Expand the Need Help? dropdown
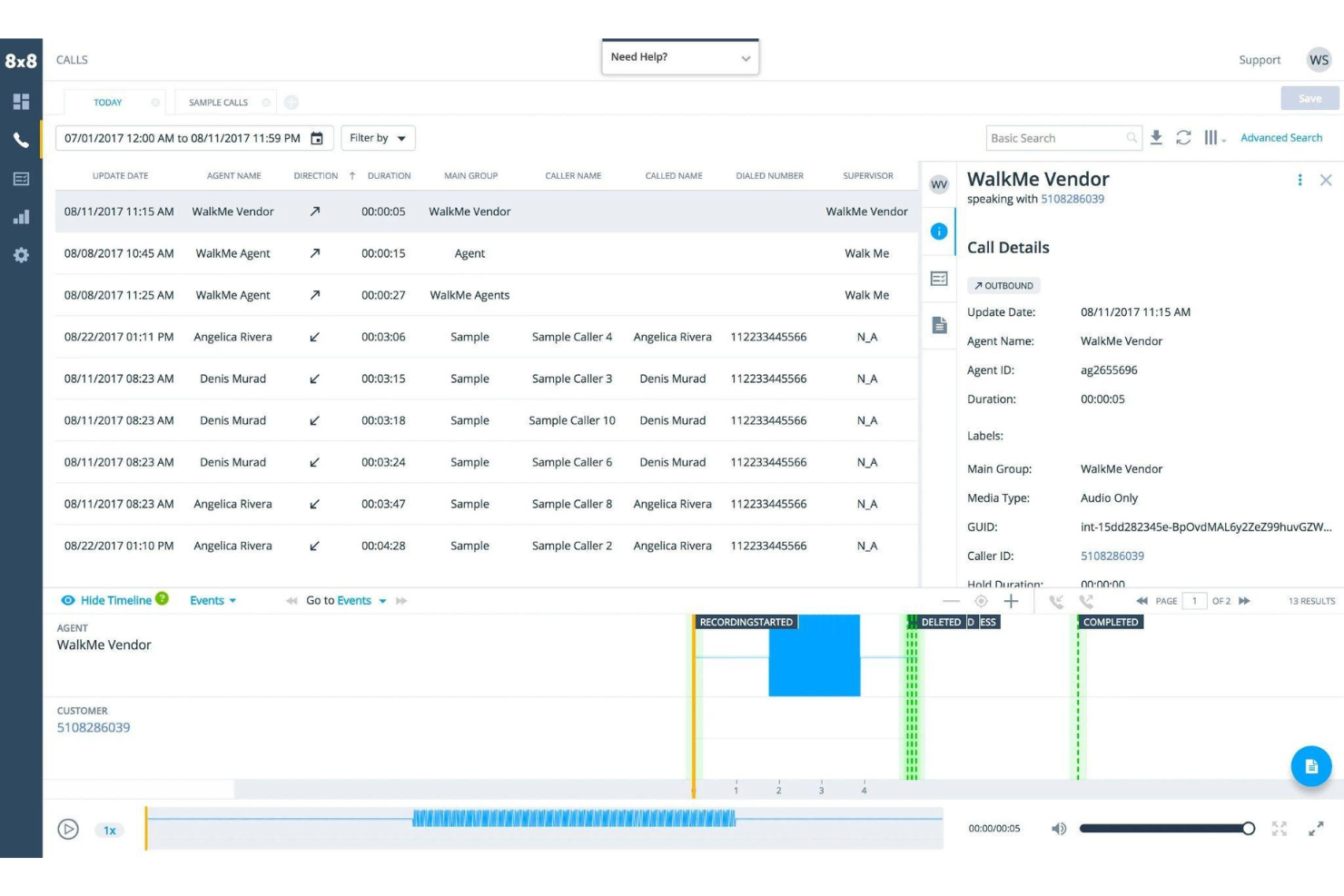The width and height of the screenshot is (1344, 896). (x=680, y=57)
